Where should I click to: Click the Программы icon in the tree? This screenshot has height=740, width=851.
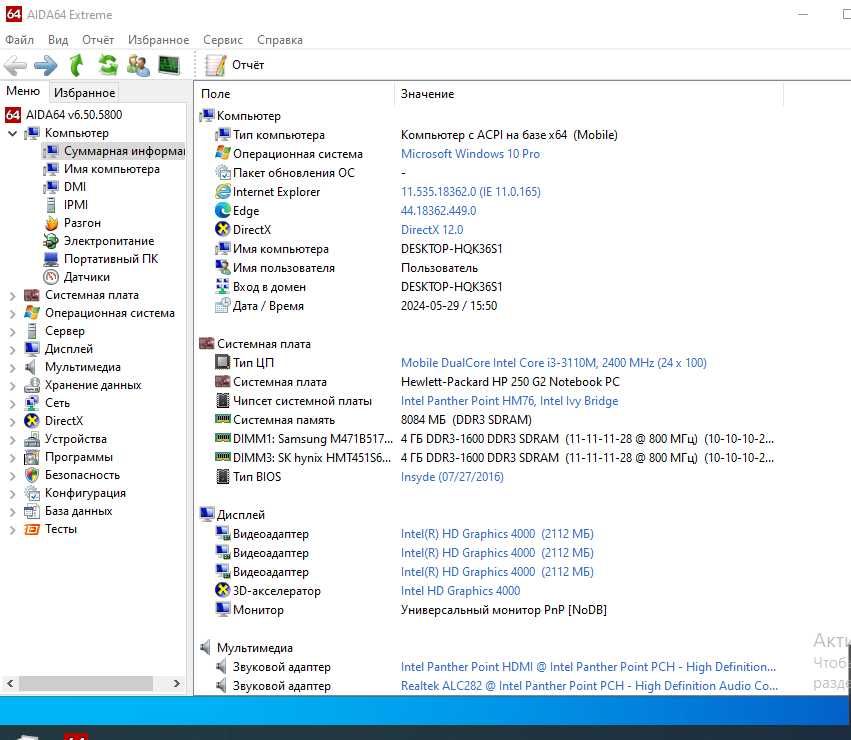pyautogui.click(x=32, y=457)
